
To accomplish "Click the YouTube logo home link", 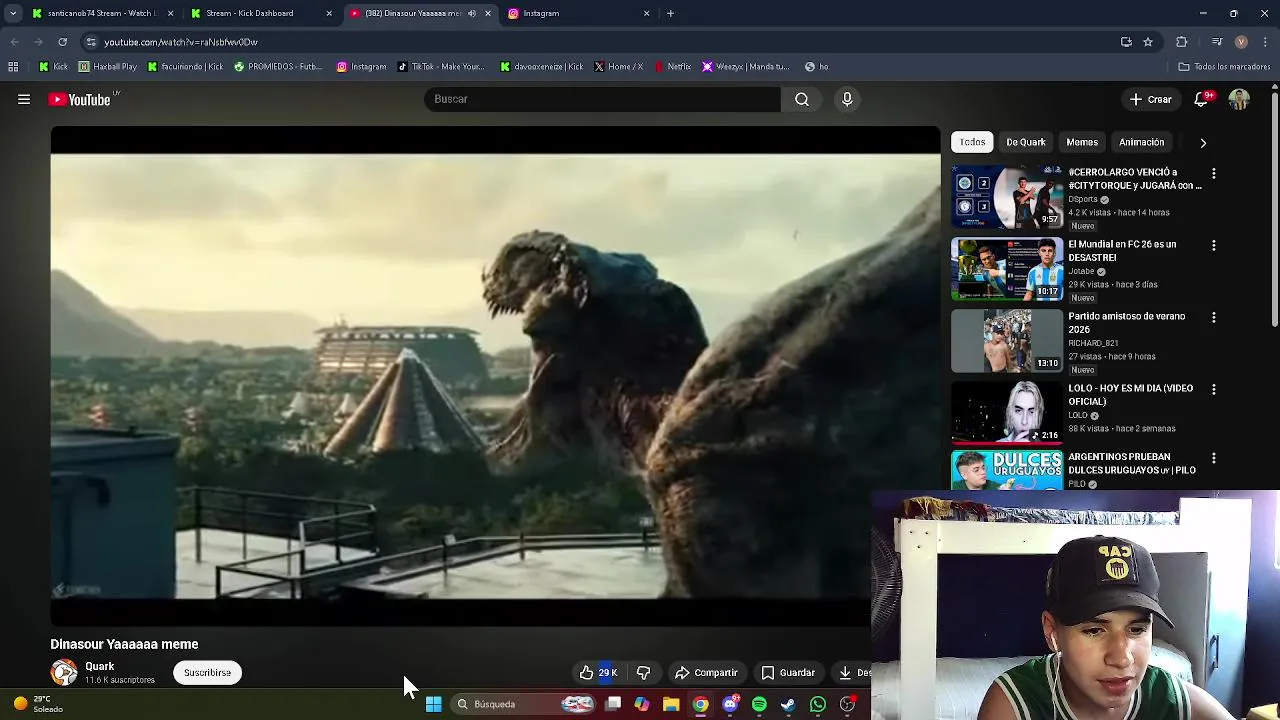I will pyautogui.click(x=80, y=99).
